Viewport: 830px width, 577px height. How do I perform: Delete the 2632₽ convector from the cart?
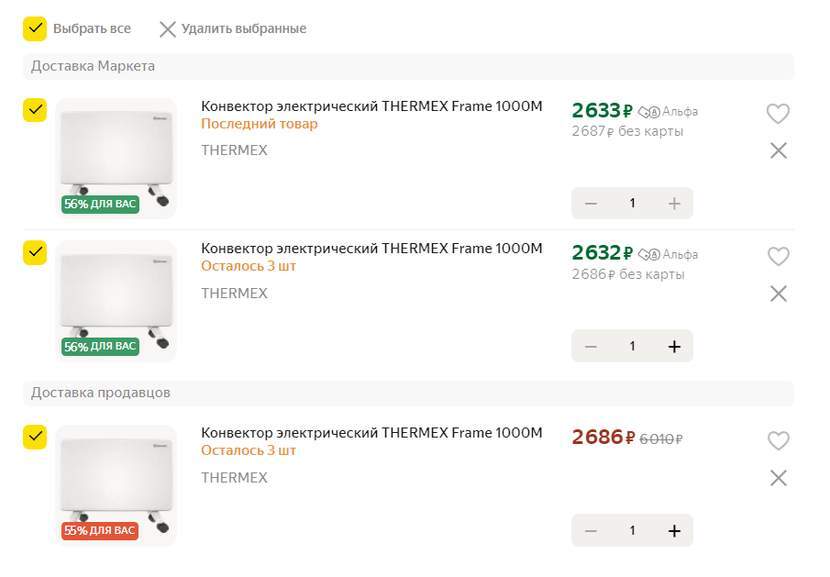pyautogui.click(x=778, y=294)
